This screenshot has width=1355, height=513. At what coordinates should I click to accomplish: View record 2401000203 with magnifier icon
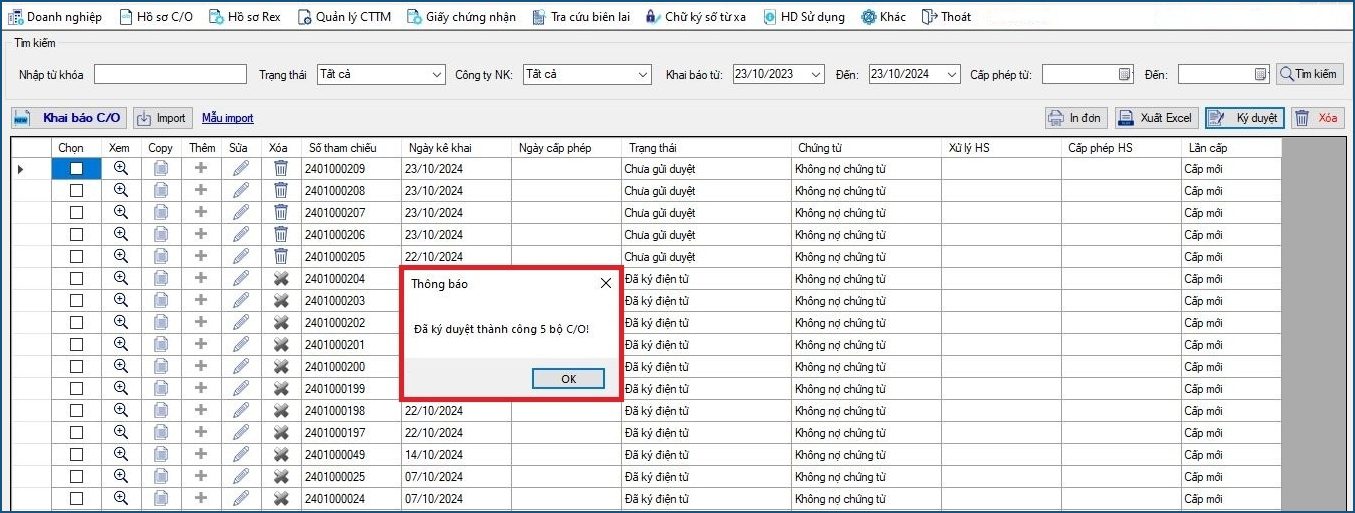click(121, 300)
